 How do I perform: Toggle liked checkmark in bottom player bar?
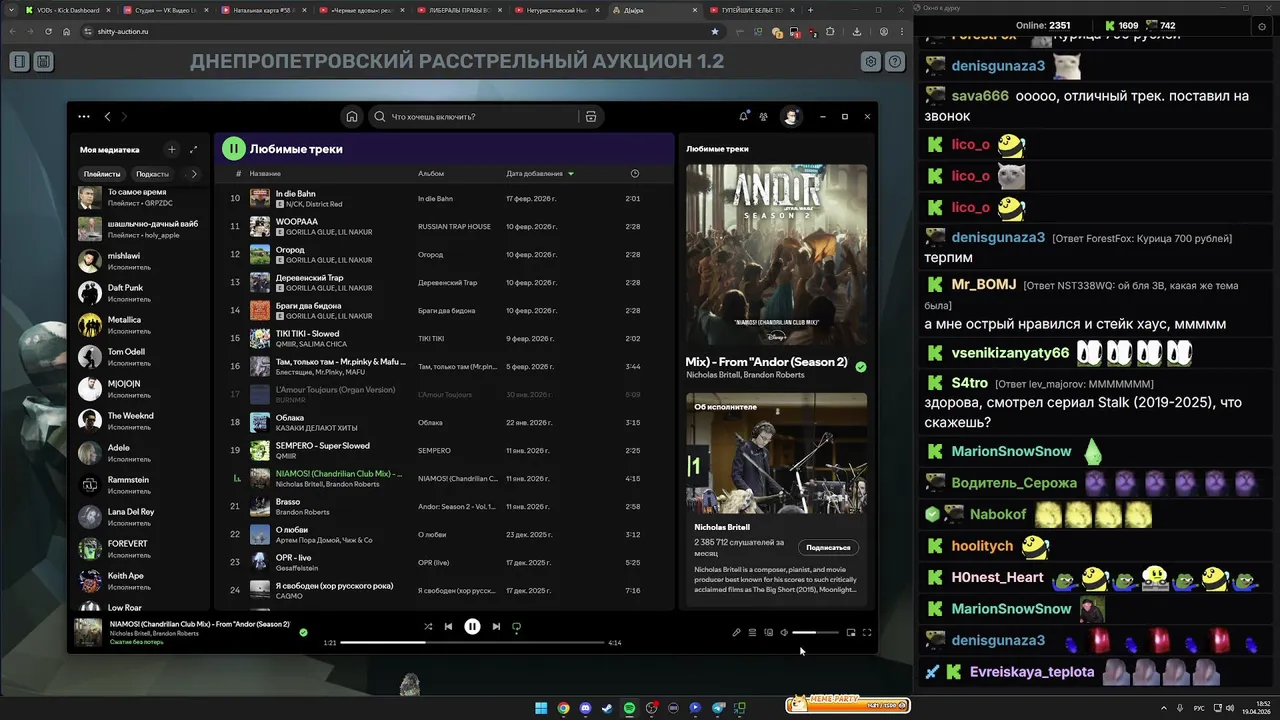click(x=303, y=632)
